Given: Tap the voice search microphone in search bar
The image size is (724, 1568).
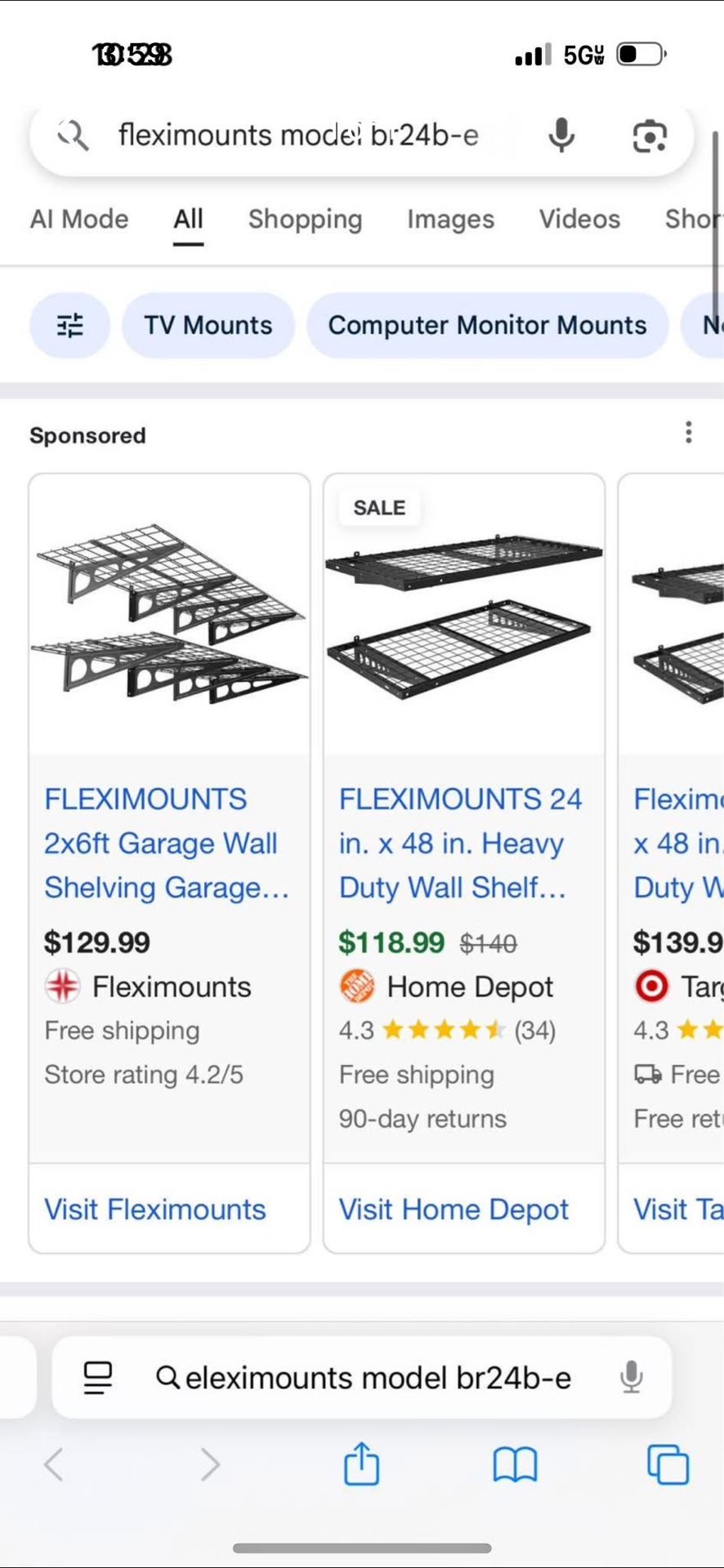Looking at the screenshot, I should point(561,136).
